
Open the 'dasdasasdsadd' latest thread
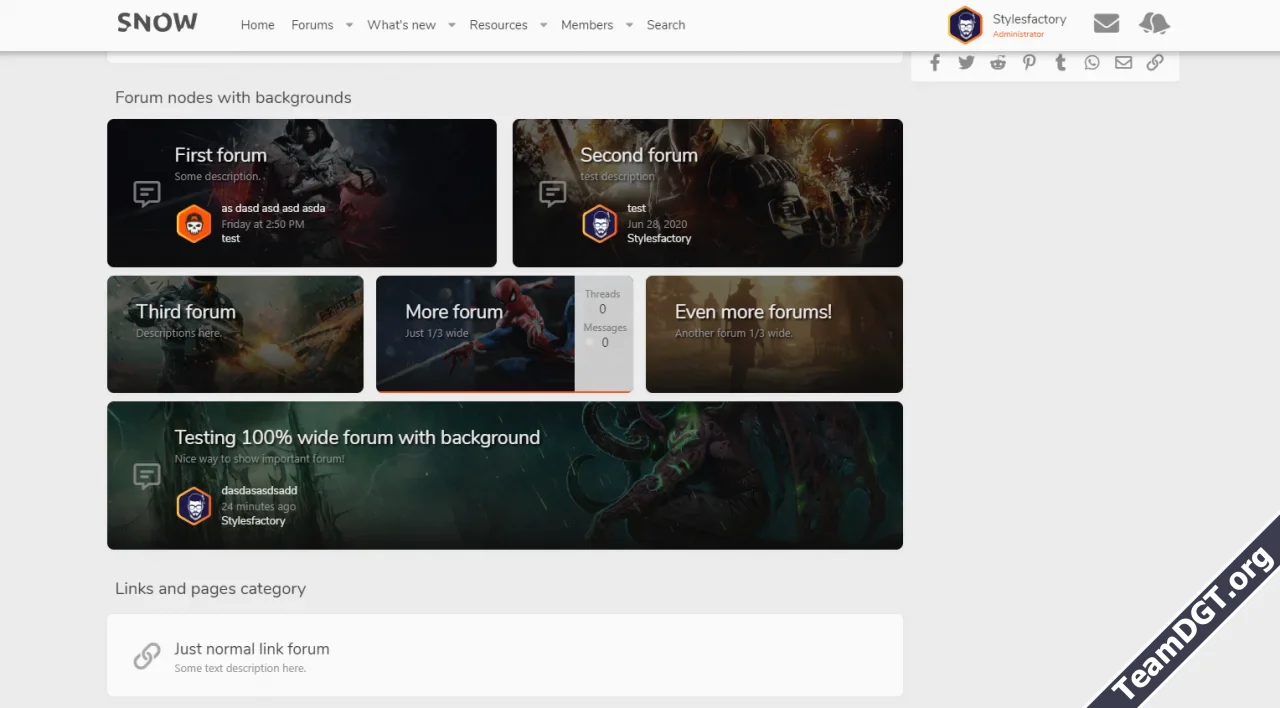click(259, 490)
